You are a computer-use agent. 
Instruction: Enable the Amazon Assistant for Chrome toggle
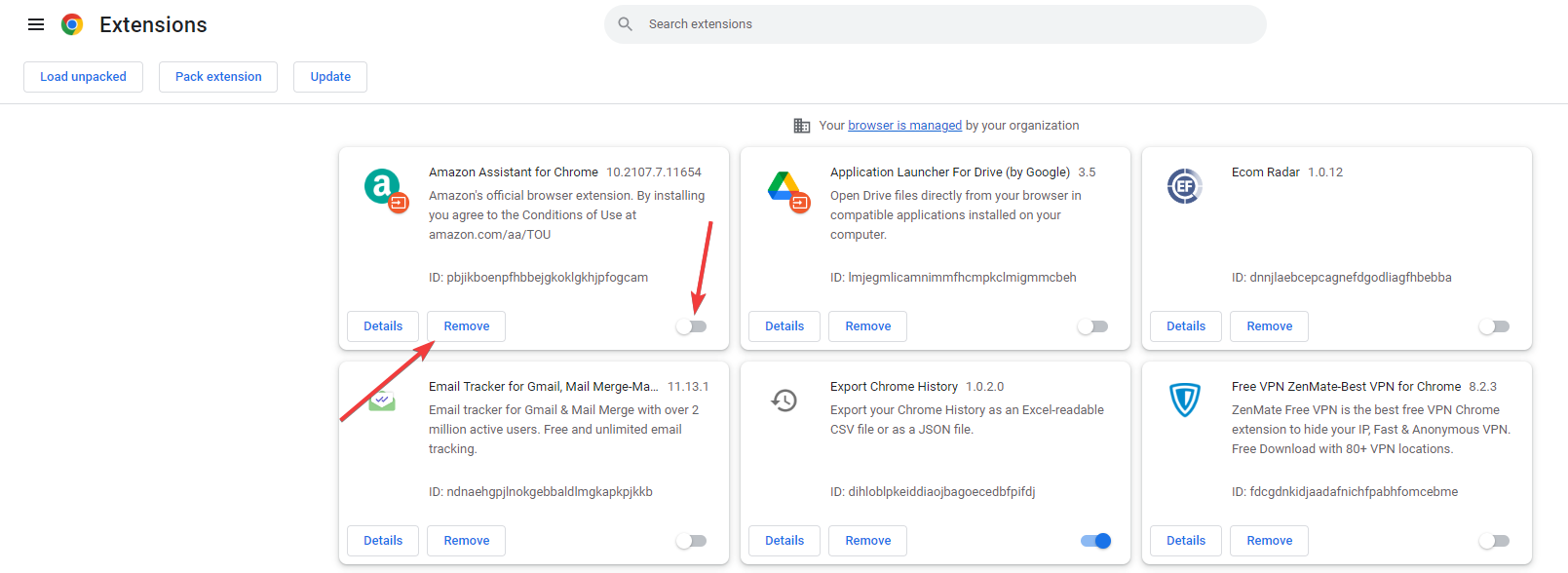click(x=691, y=326)
